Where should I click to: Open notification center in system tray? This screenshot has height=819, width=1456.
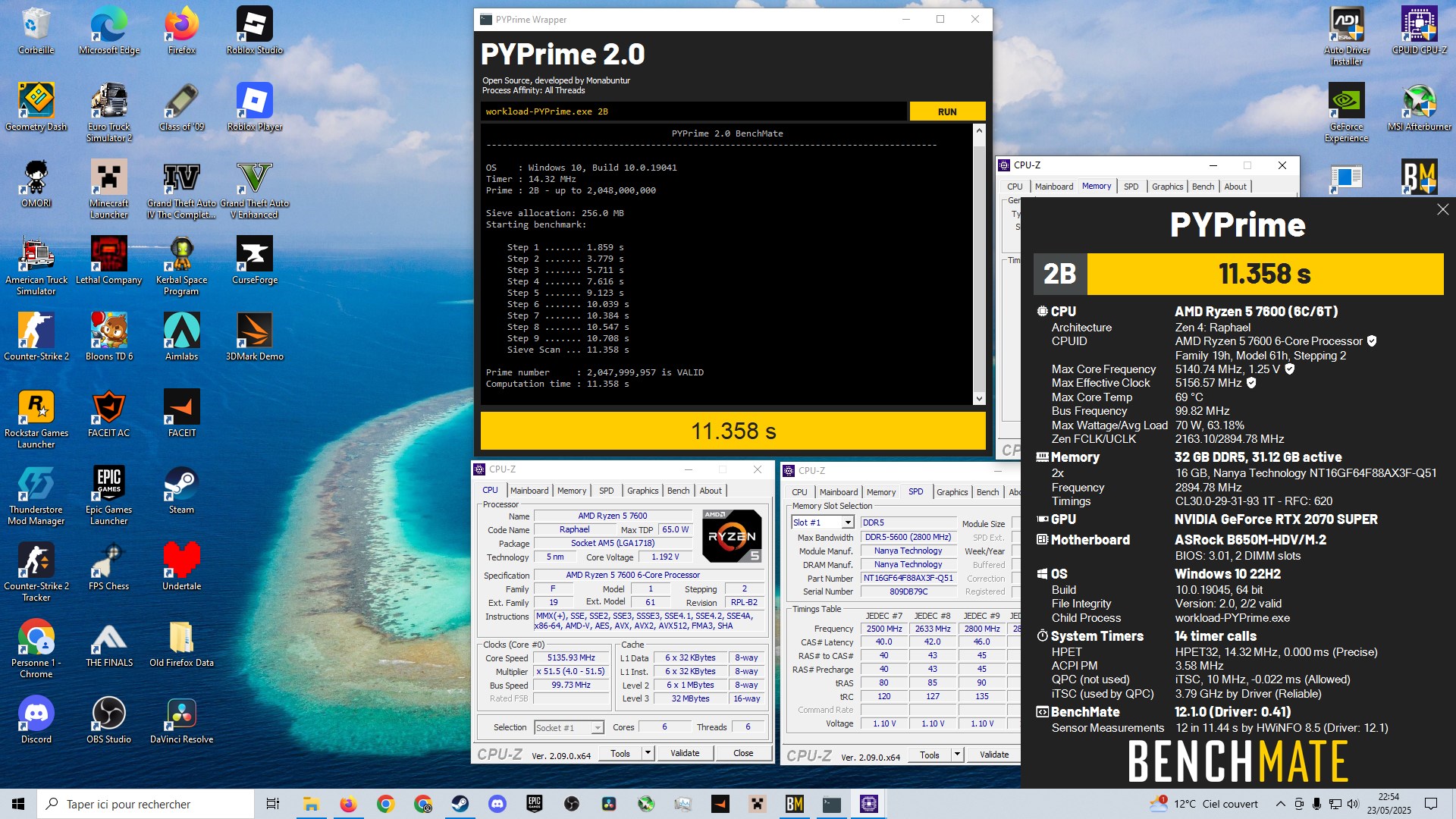click(x=1431, y=804)
